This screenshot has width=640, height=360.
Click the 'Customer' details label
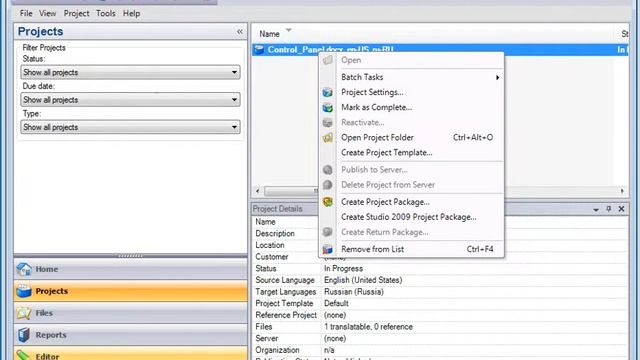pyautogui.click(x=271, y=257)
